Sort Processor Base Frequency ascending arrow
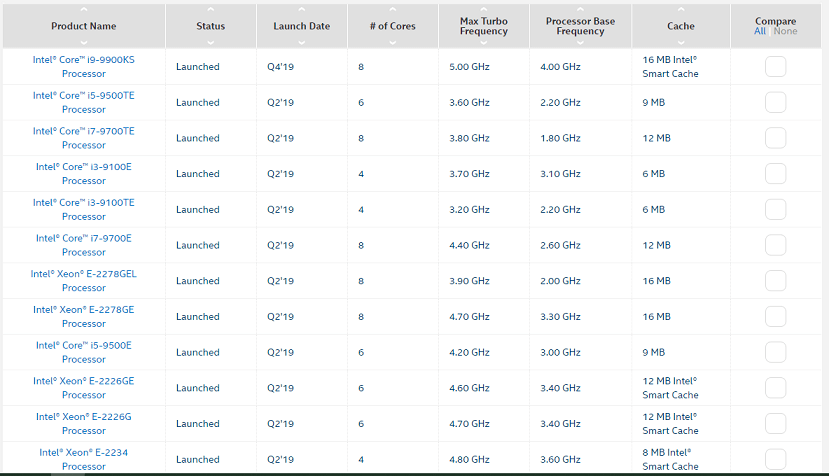Image resolution: width=829 pixels, height=476 pixels. [580, 10]
